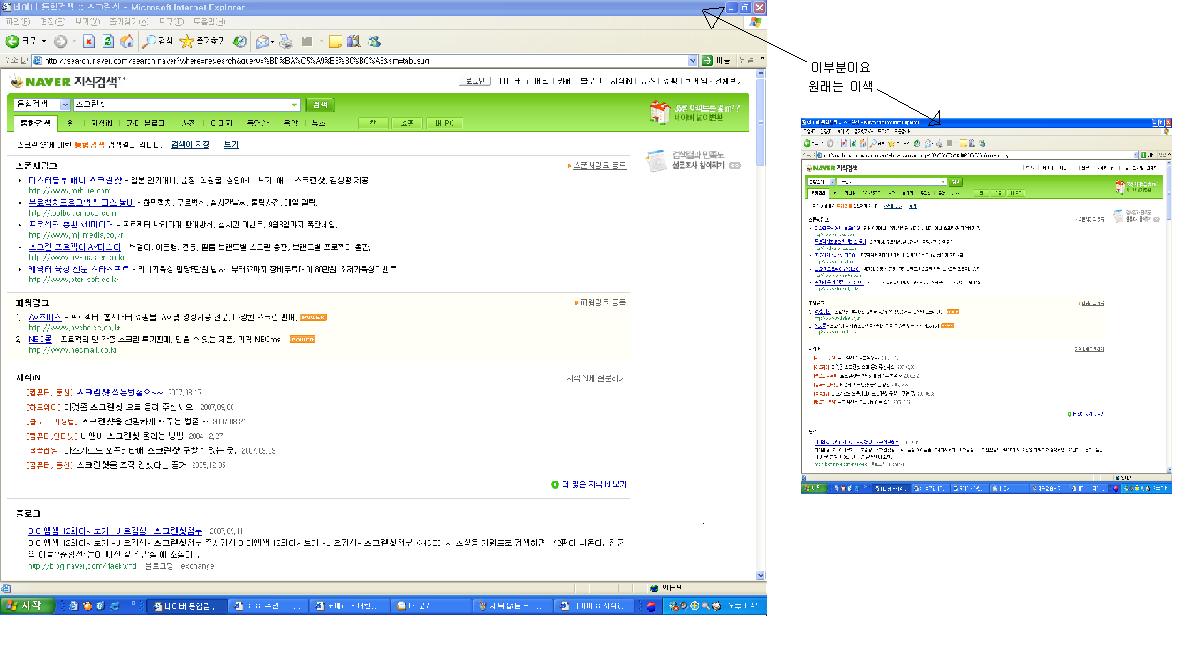Click the scrollbar down arrow of the page
The height and width of the screenshot is (671, 1191).
coord(760,576)
